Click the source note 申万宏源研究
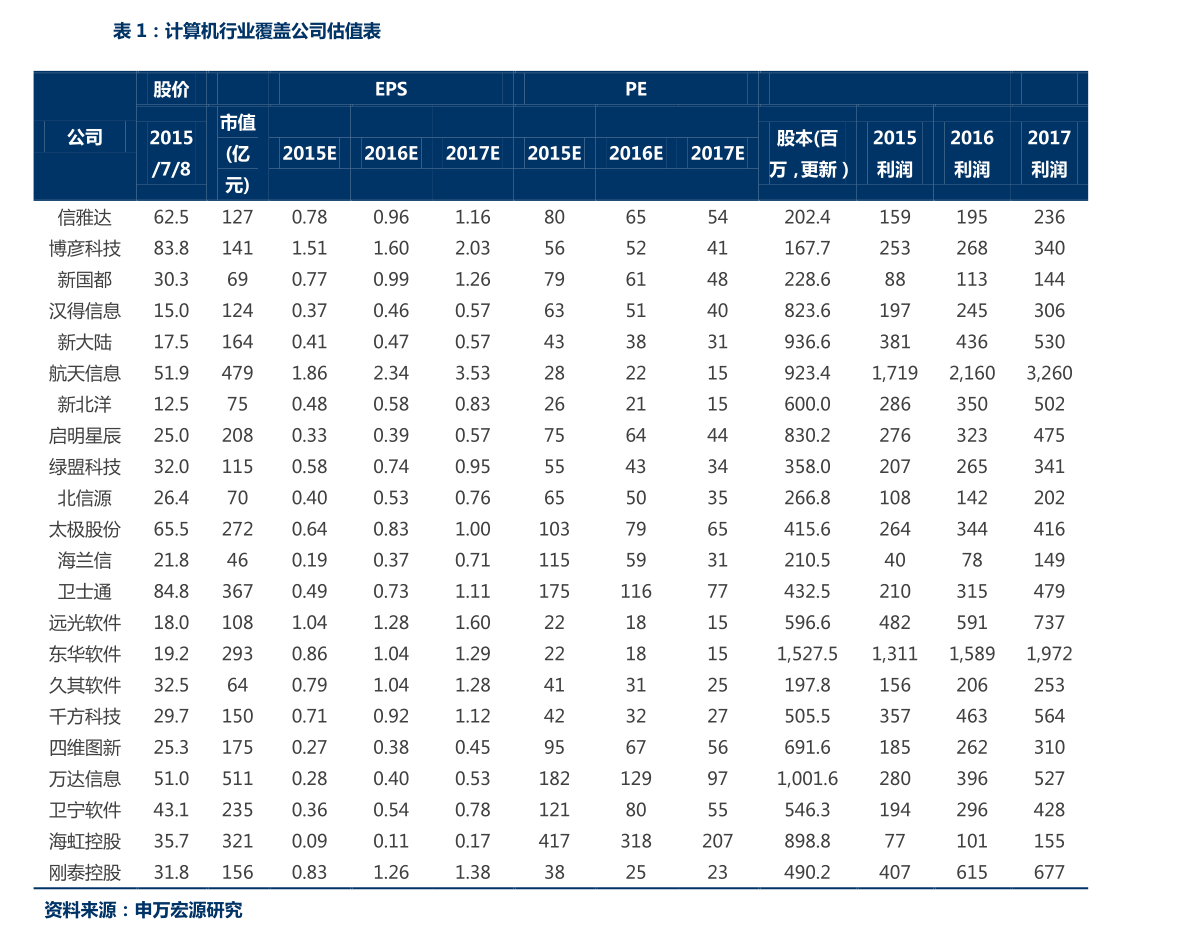This screenshot has width=1191, height=941. point(188,910)
